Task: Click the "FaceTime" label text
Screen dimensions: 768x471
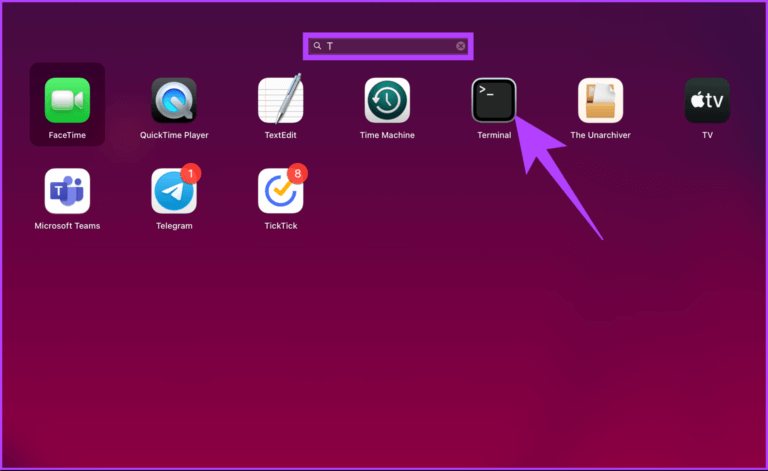Action: point(67,135)
